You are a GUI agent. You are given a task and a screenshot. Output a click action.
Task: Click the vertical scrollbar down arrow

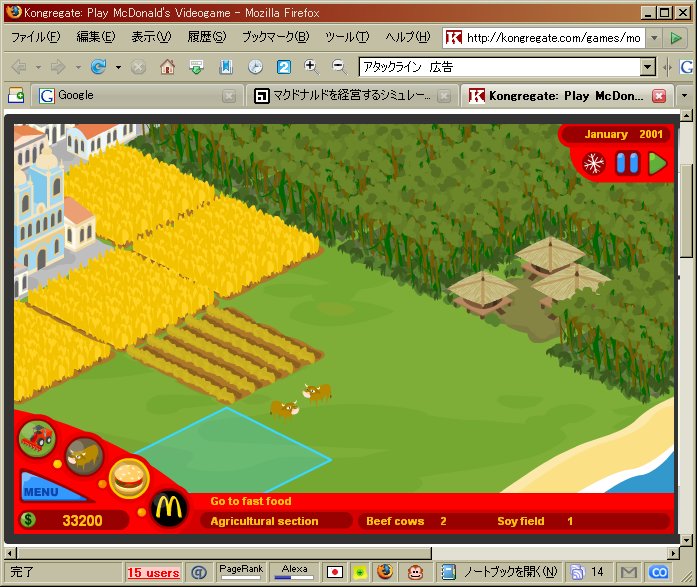click(686, 541)
